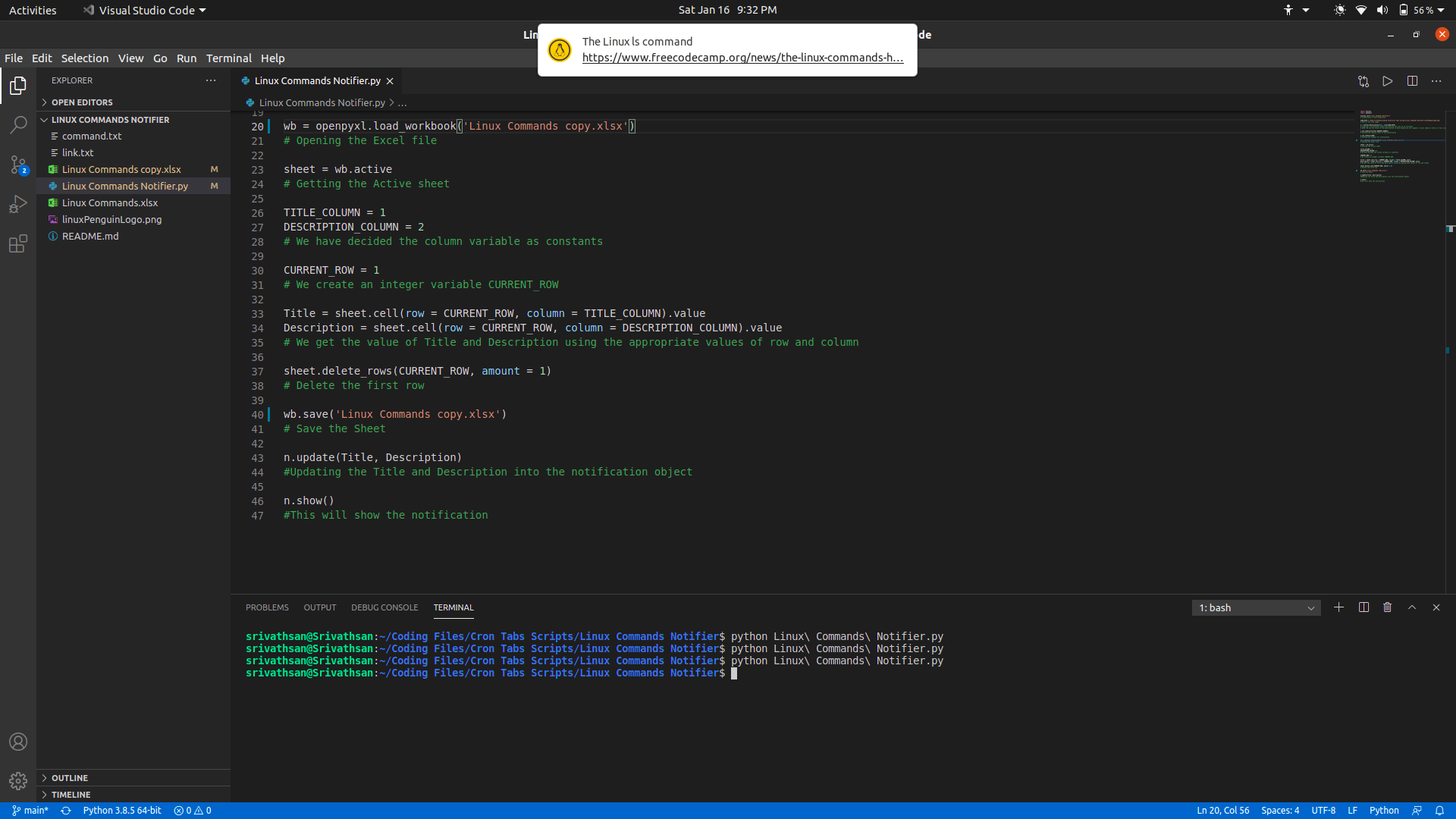Click the Activities button
This screenshot has width=1456, height=819.
coord(33,10)
